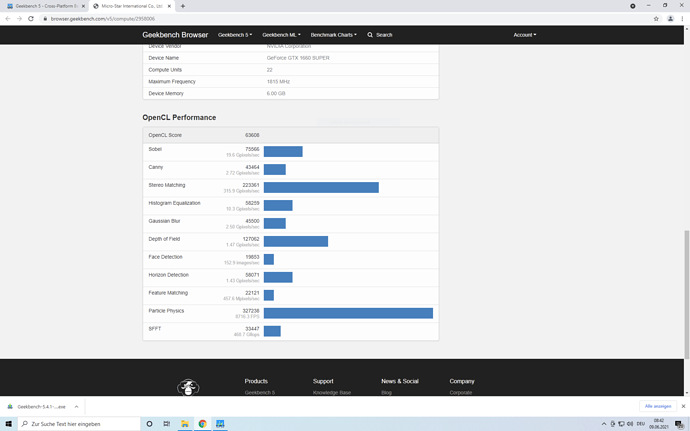Expand the download item options chevron

point(76,406)
